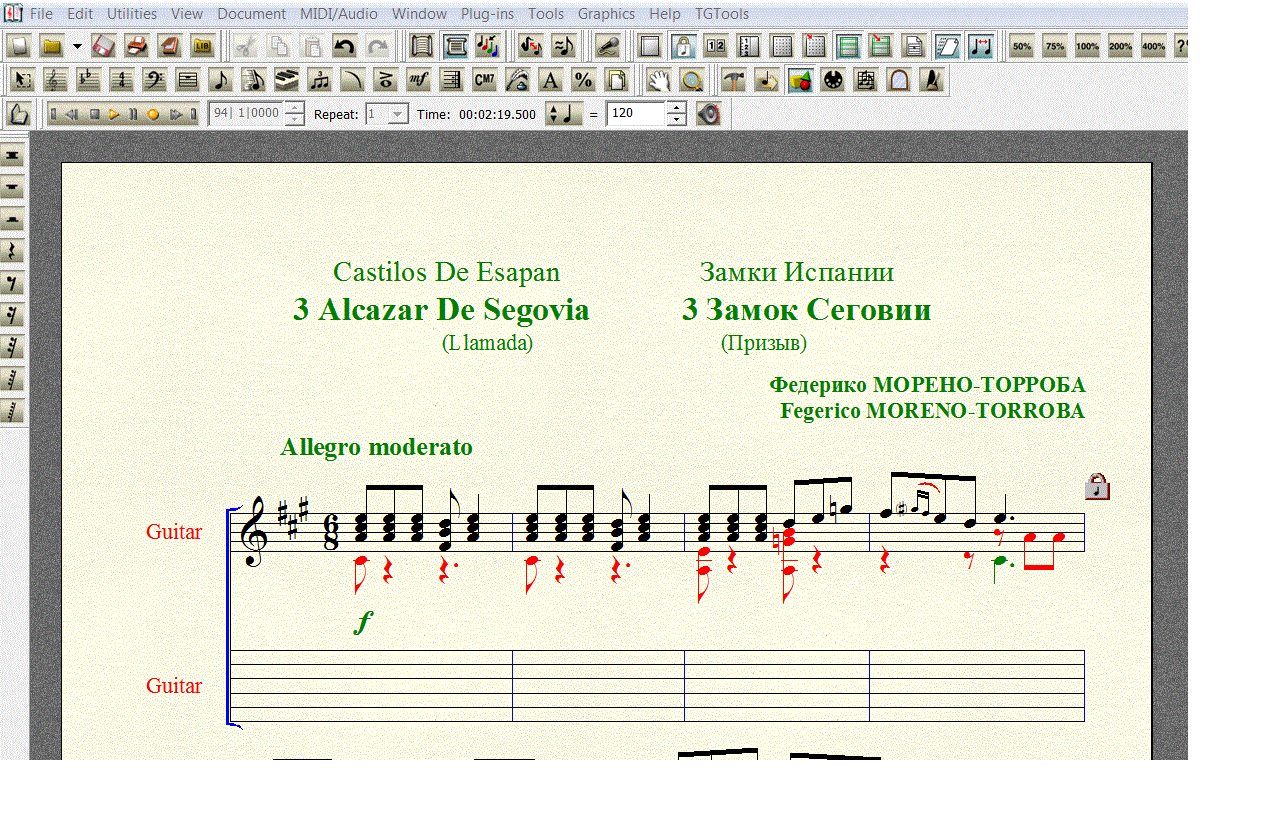Select the eighth rest in the rests palette

12,283
